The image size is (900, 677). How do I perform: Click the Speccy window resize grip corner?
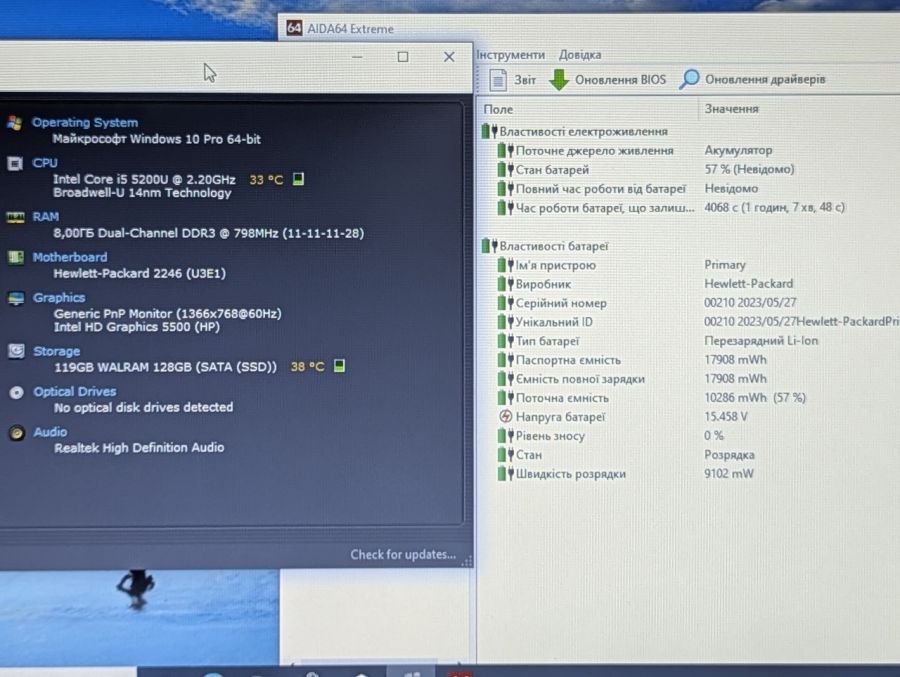(x=467, y=562)
